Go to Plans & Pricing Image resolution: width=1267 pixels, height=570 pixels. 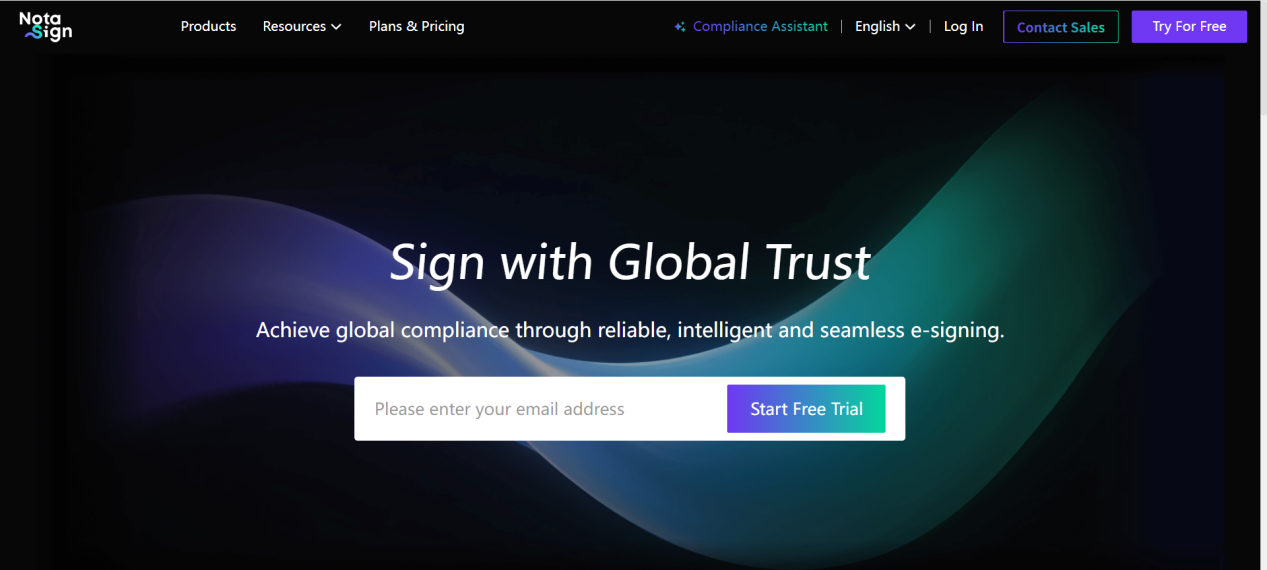[x=416, y=26]
